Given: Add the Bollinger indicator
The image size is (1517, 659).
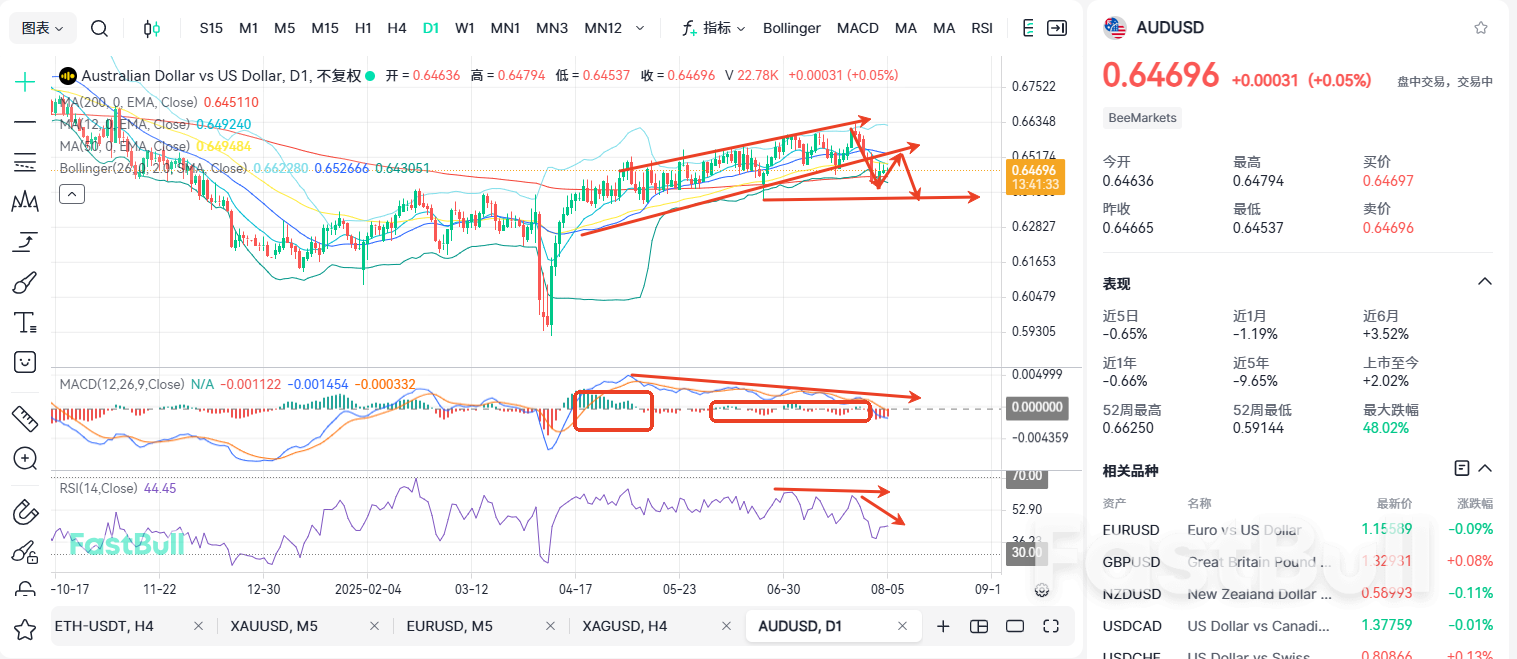Looking at the screenshot, I should click(791, 28).
